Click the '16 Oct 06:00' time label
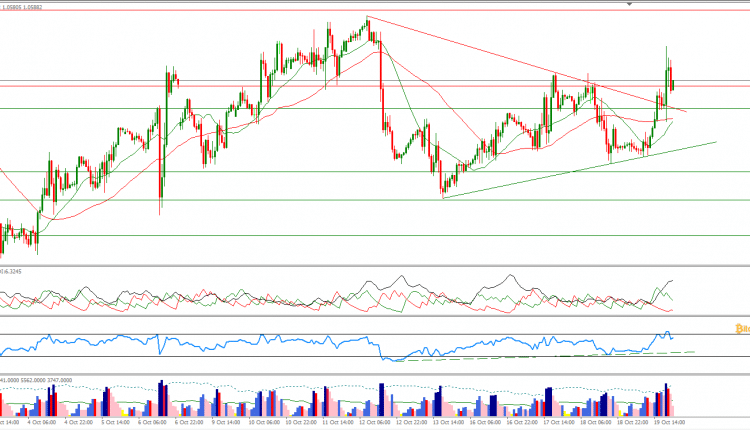 [485, 422]
